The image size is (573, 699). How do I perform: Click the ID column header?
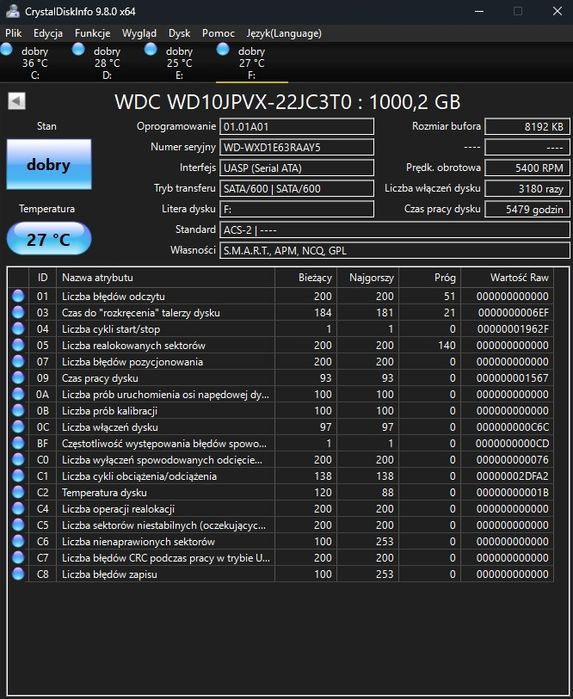[42, 277]
